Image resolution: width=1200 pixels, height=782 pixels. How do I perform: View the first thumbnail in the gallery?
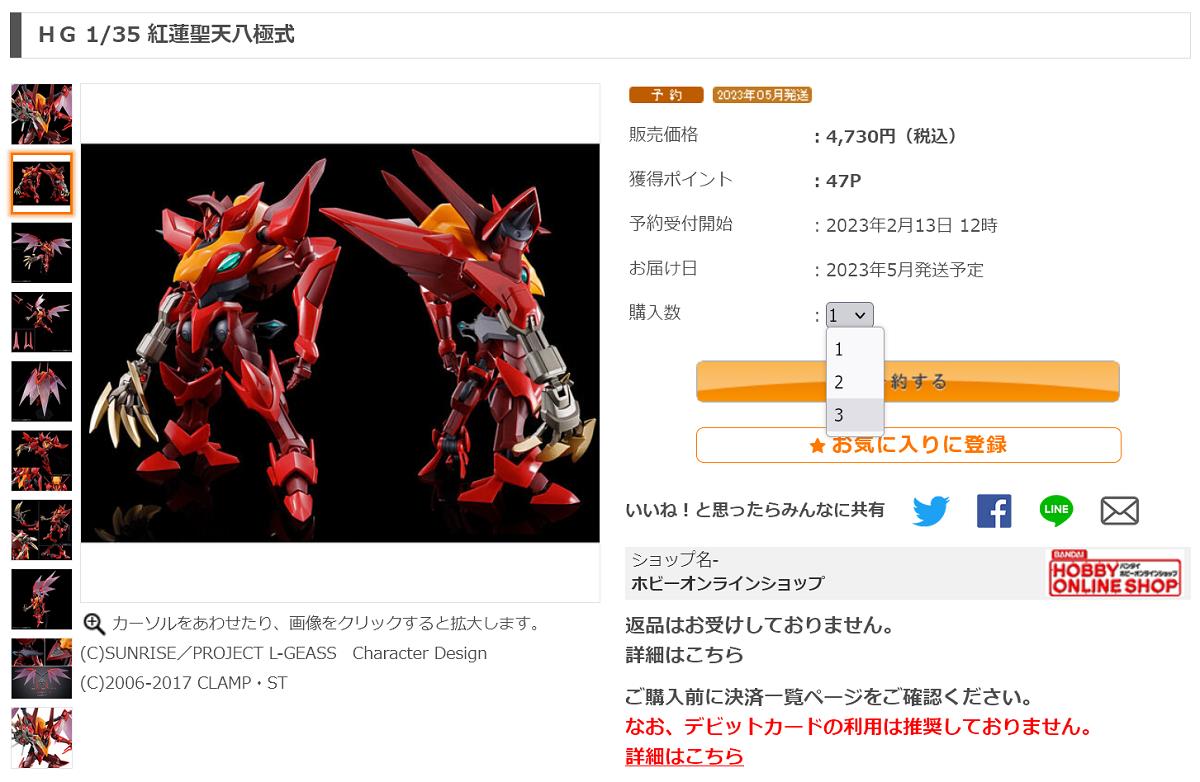tap(41, 114)
